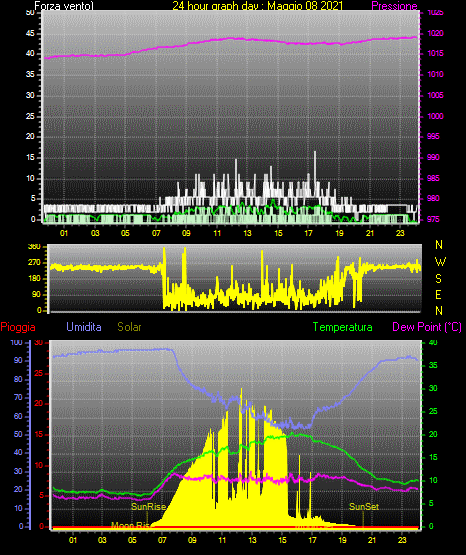This screenshot has width=466, height=555.
Task: Select wind-direction axis value '270'
Action: (x=34, y=263)
